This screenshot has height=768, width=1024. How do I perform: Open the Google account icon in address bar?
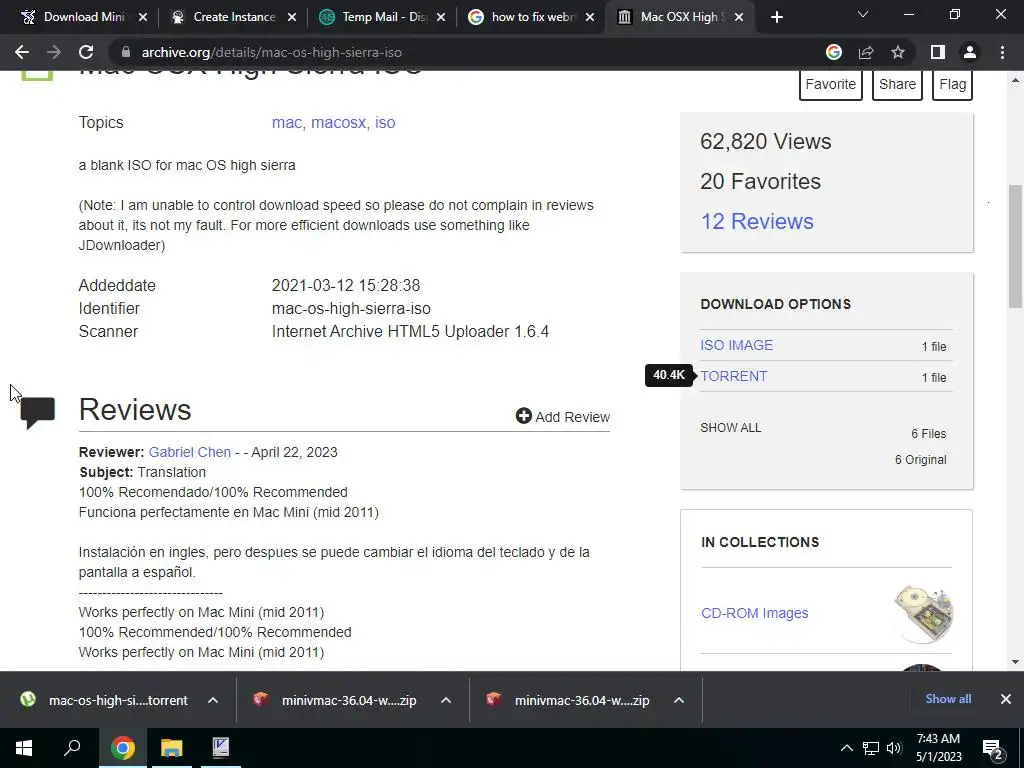[x=834, y=52]
